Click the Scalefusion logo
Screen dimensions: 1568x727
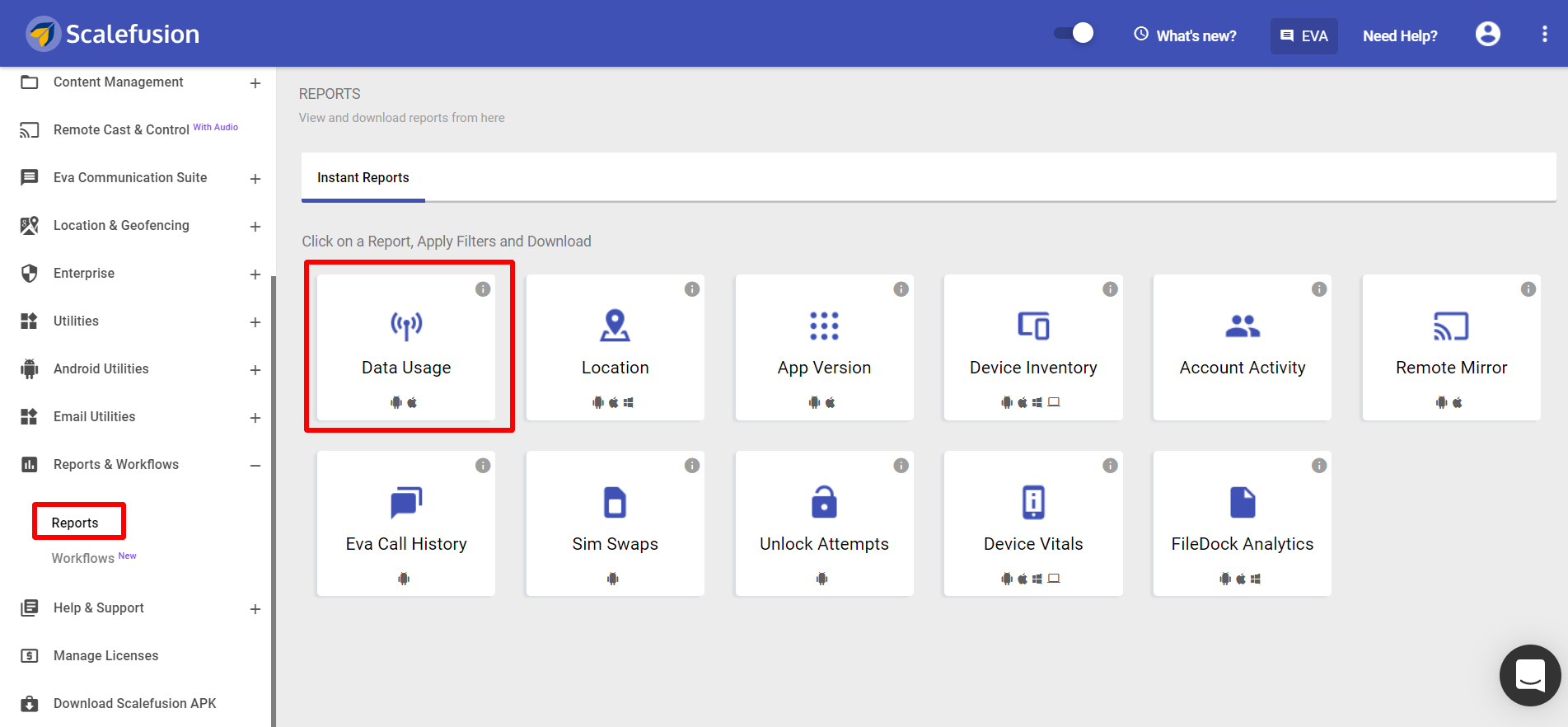pos(113,34)
